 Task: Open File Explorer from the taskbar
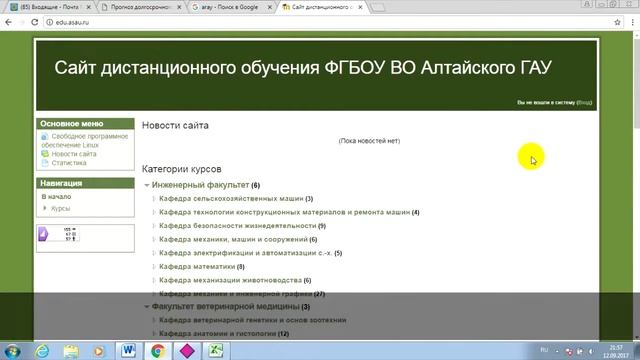(x=71, y=351)
